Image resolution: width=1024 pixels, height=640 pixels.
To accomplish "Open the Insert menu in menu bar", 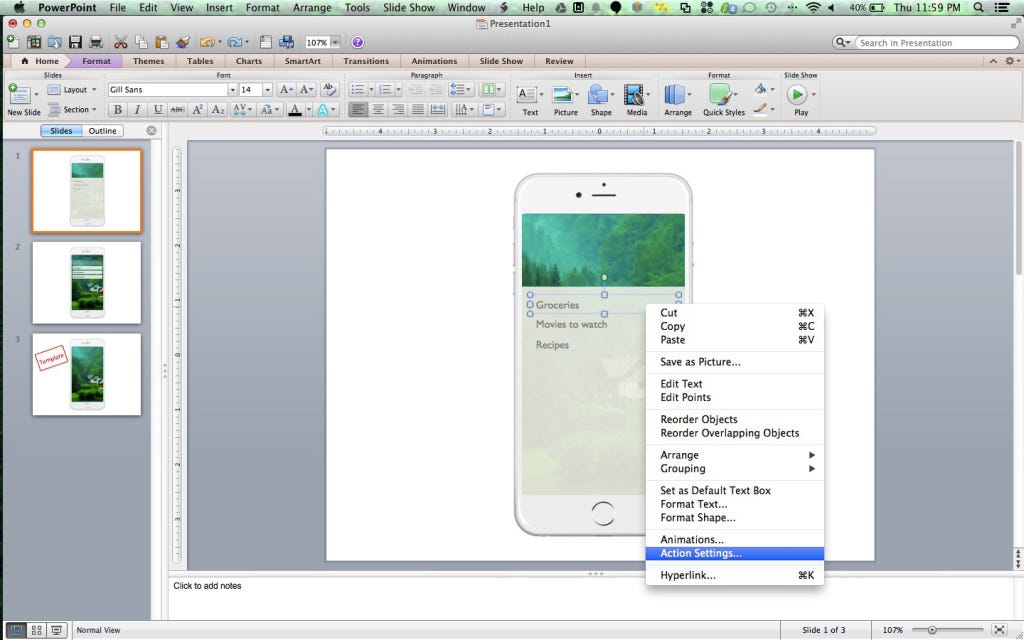I will point(219,8).
